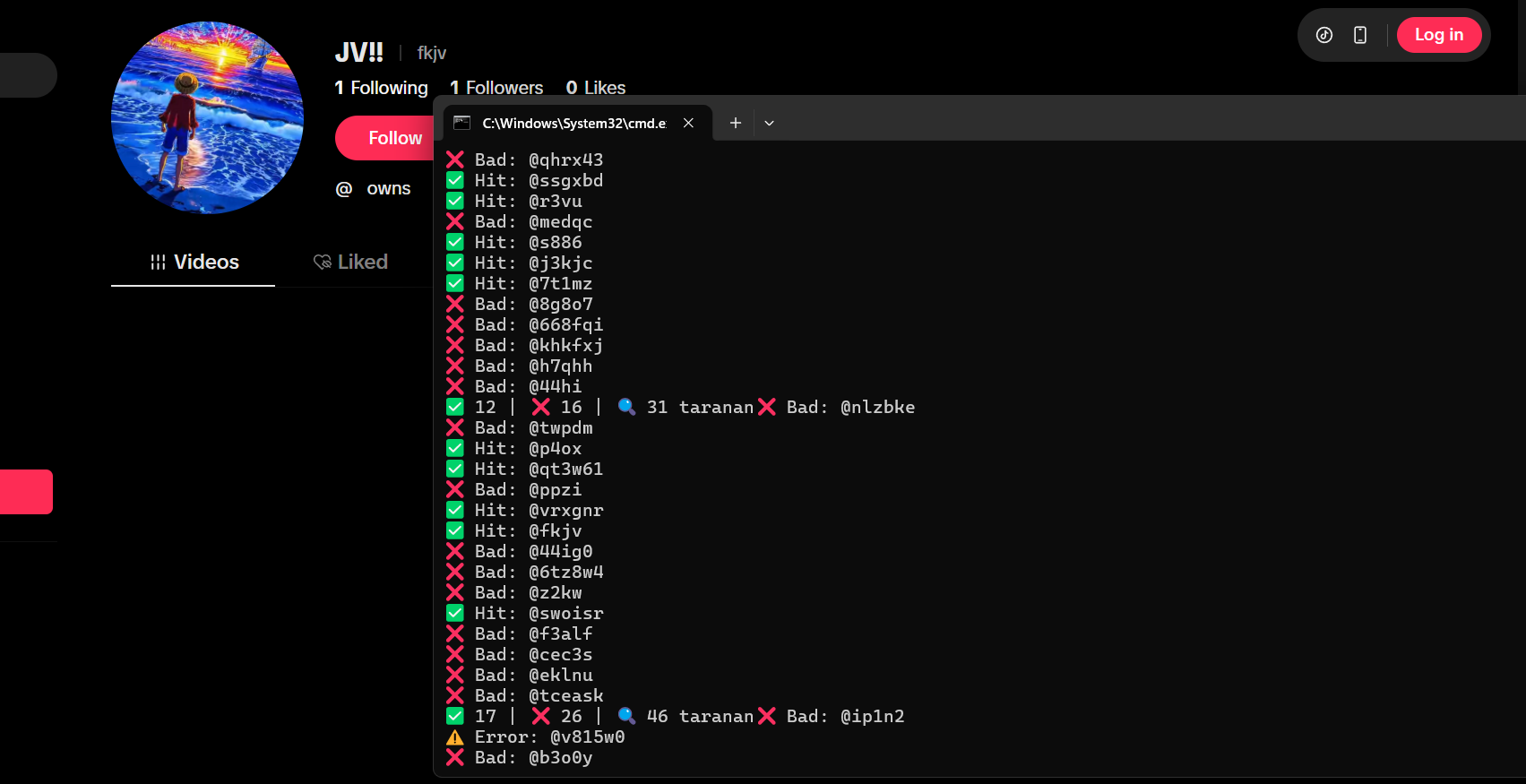Click the 'Bad: @h7qhh' line
The height and width of the screenshot is (784, 1526).
point(520,366)
